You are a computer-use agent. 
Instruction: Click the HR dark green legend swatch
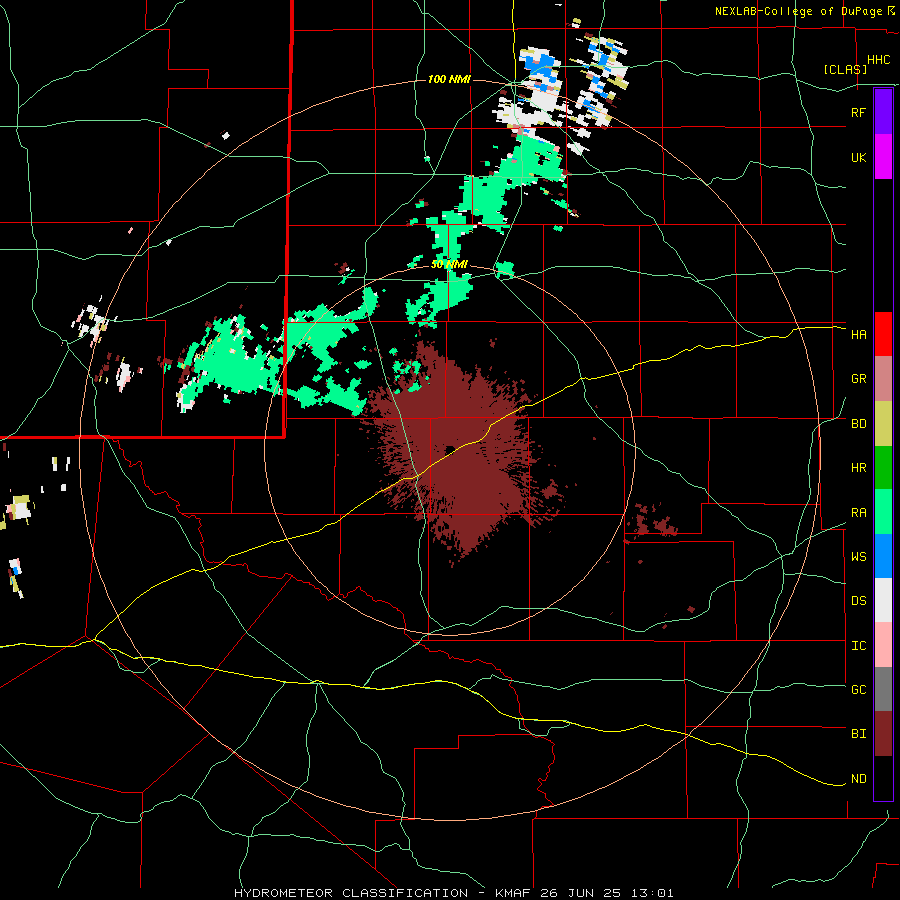tap(883, 468)
